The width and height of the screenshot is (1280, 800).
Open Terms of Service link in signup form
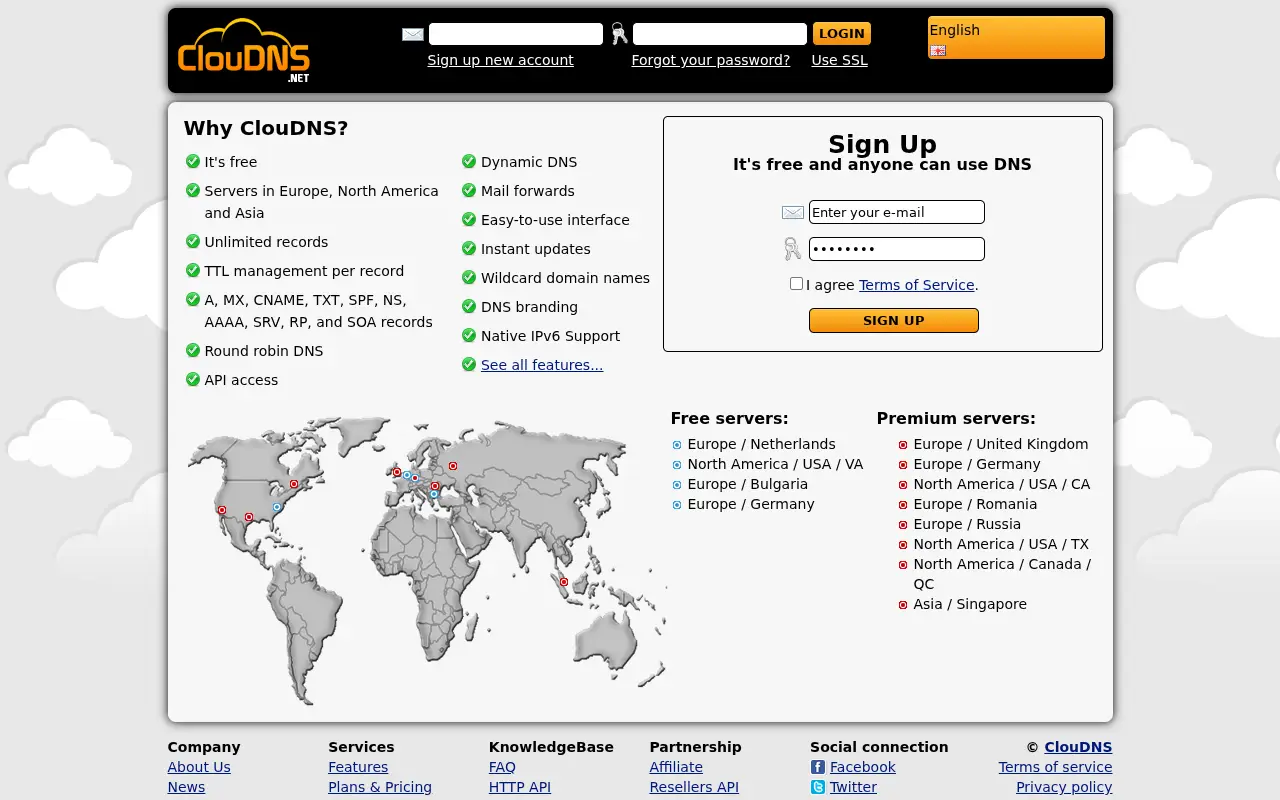[916, 285]
